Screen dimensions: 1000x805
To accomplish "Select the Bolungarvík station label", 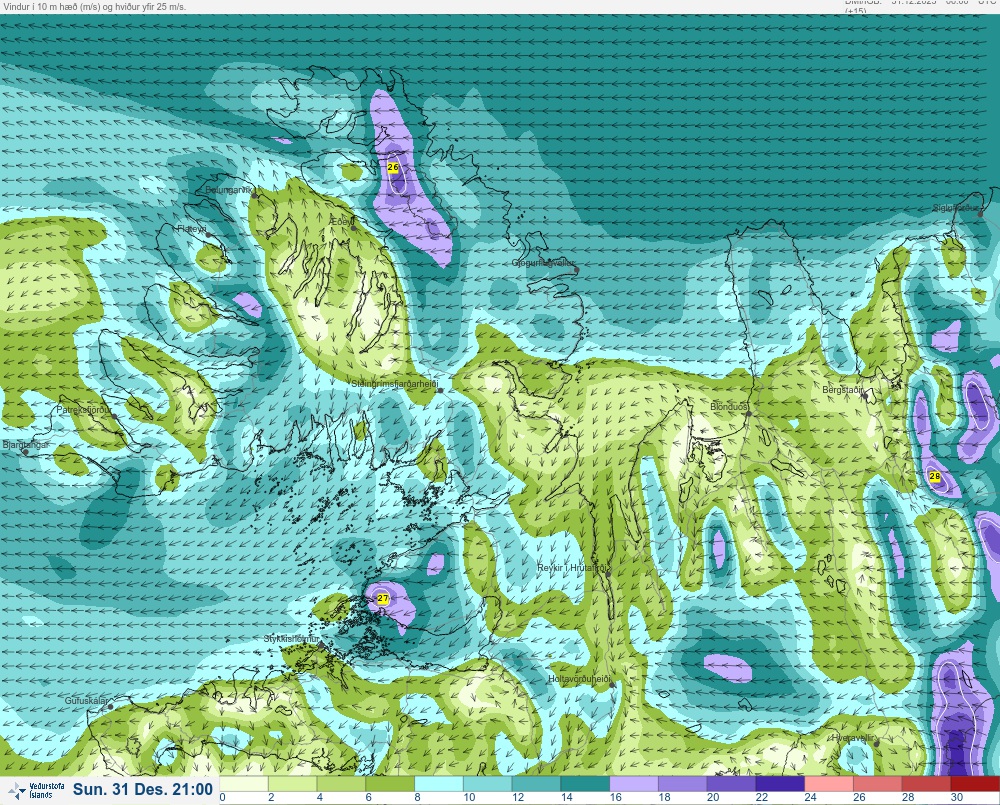I will tap(230, 190).
